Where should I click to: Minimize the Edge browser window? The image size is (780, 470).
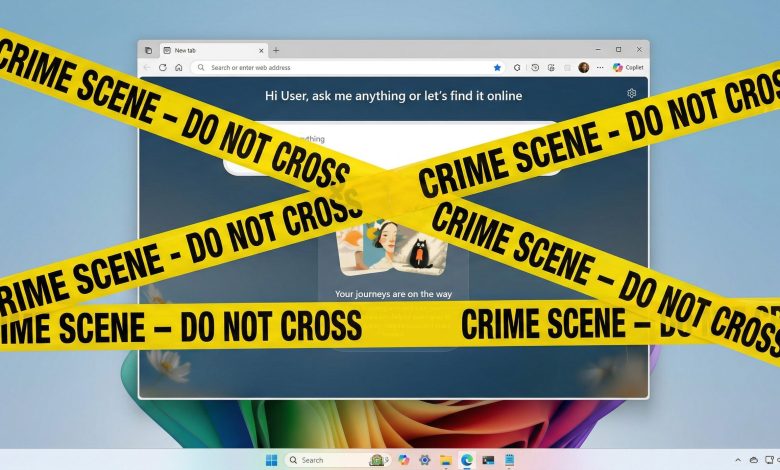(598, 49)
